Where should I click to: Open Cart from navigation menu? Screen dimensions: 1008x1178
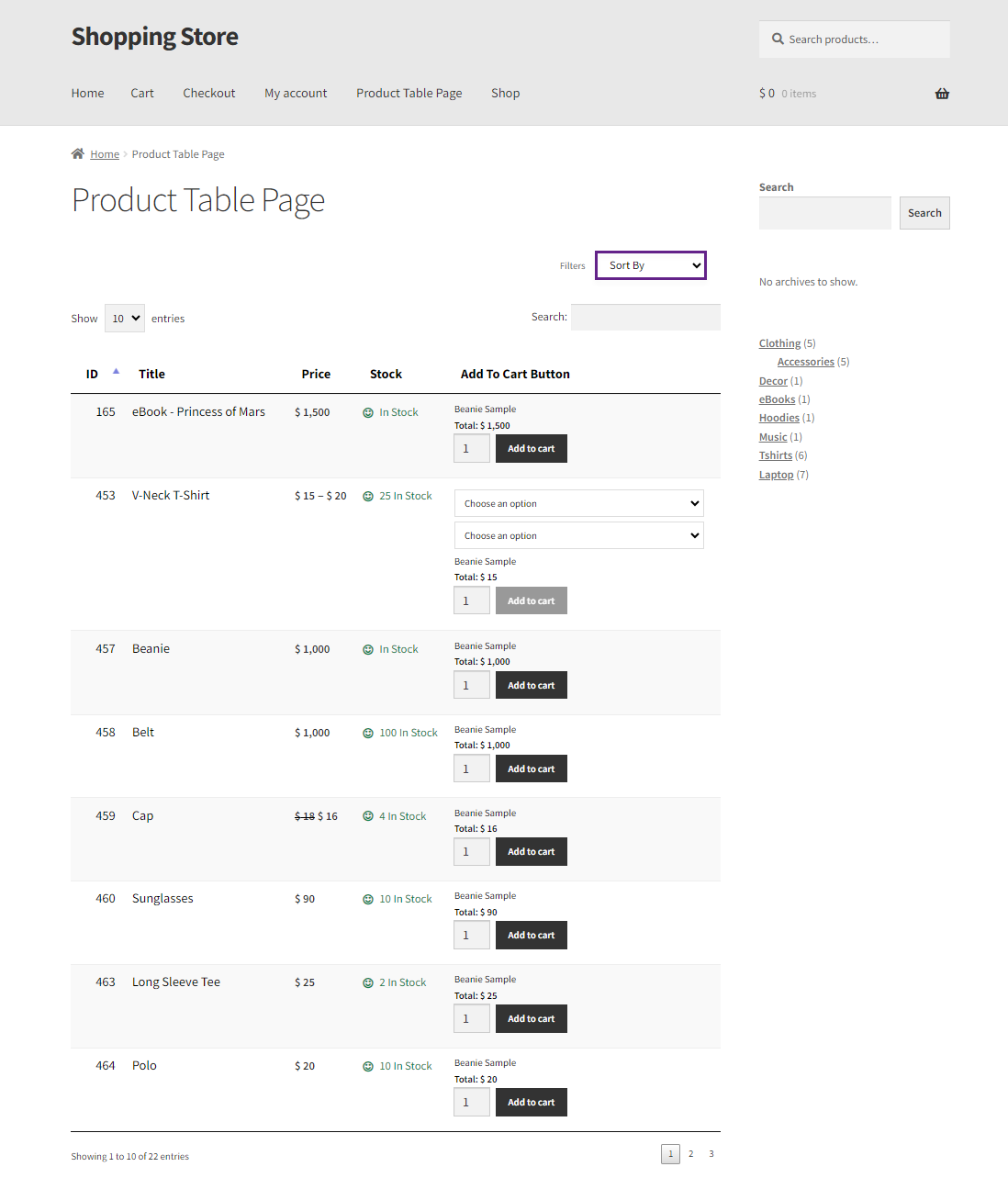[142, 94]
